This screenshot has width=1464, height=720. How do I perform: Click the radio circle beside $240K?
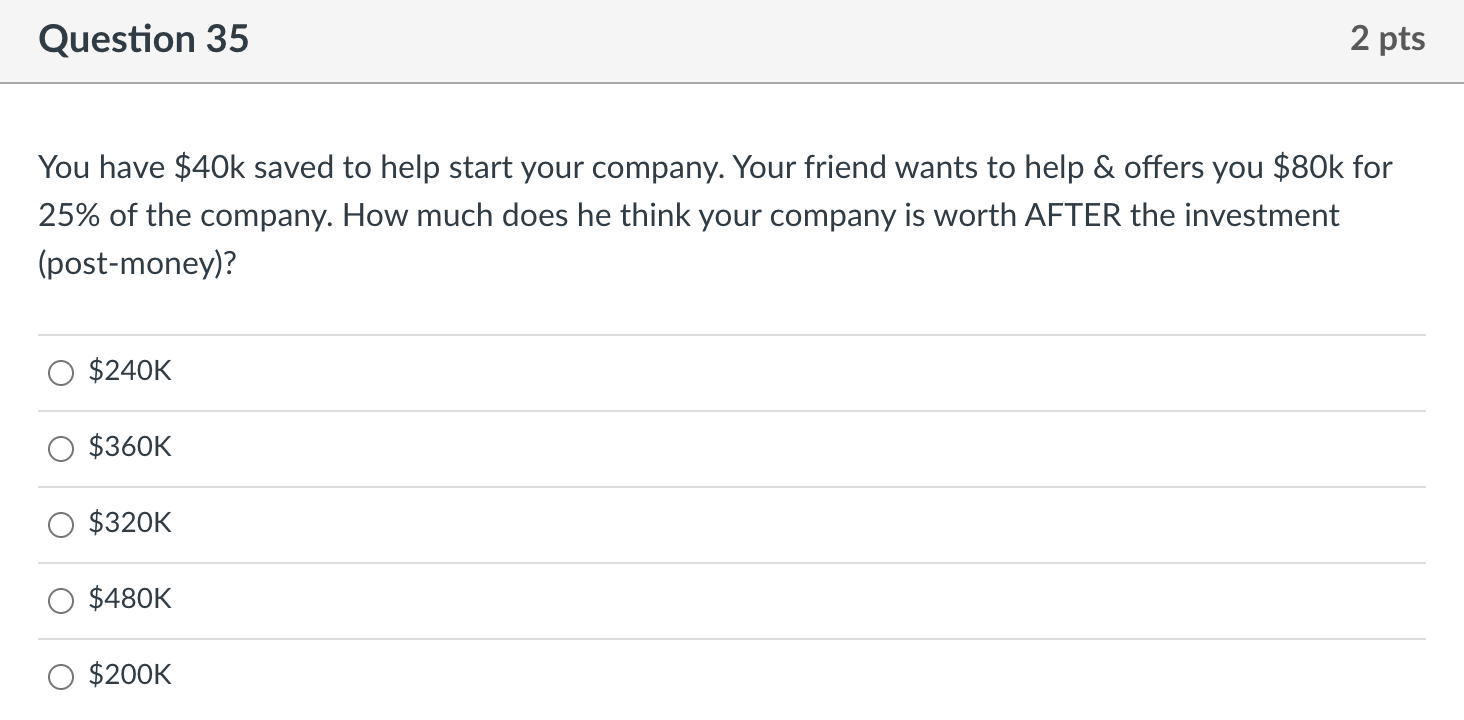tap(60, 372)
